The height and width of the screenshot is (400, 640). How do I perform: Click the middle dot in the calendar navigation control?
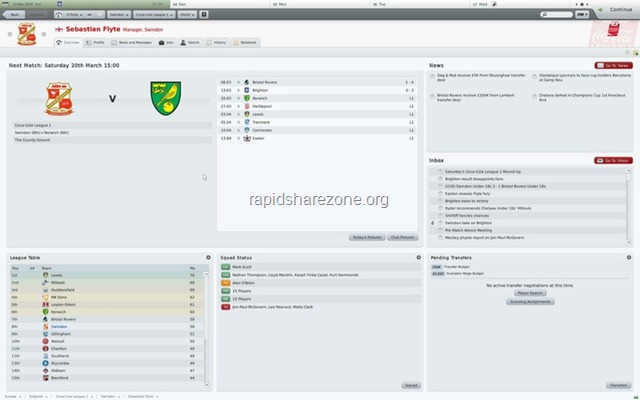[x=582, y=4]
